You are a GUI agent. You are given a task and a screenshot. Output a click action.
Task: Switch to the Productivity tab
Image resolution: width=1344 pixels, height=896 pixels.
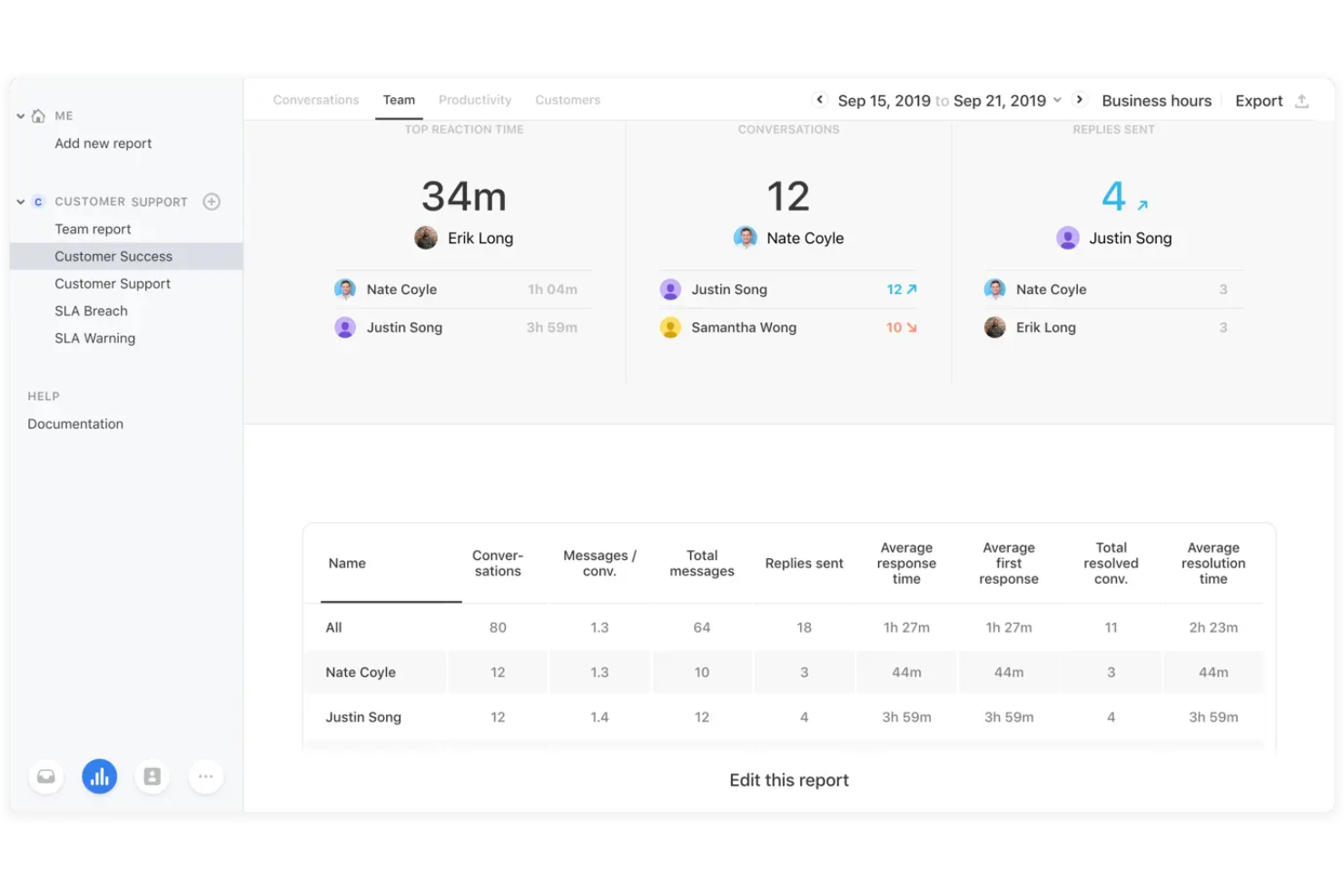(x=475, y=100)
